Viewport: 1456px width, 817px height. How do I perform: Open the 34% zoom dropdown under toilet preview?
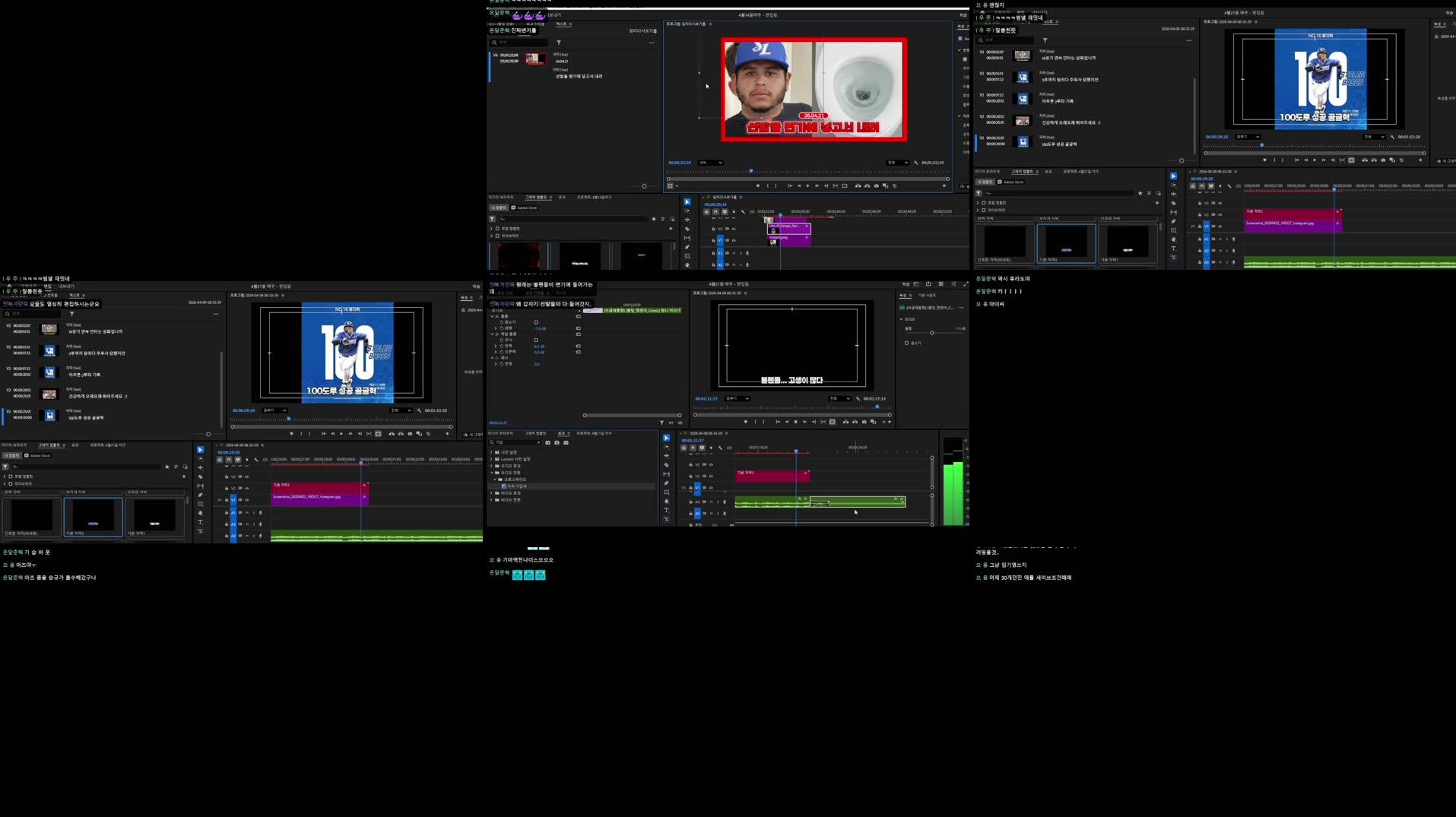pyautogui.click(x=710, y=163)
